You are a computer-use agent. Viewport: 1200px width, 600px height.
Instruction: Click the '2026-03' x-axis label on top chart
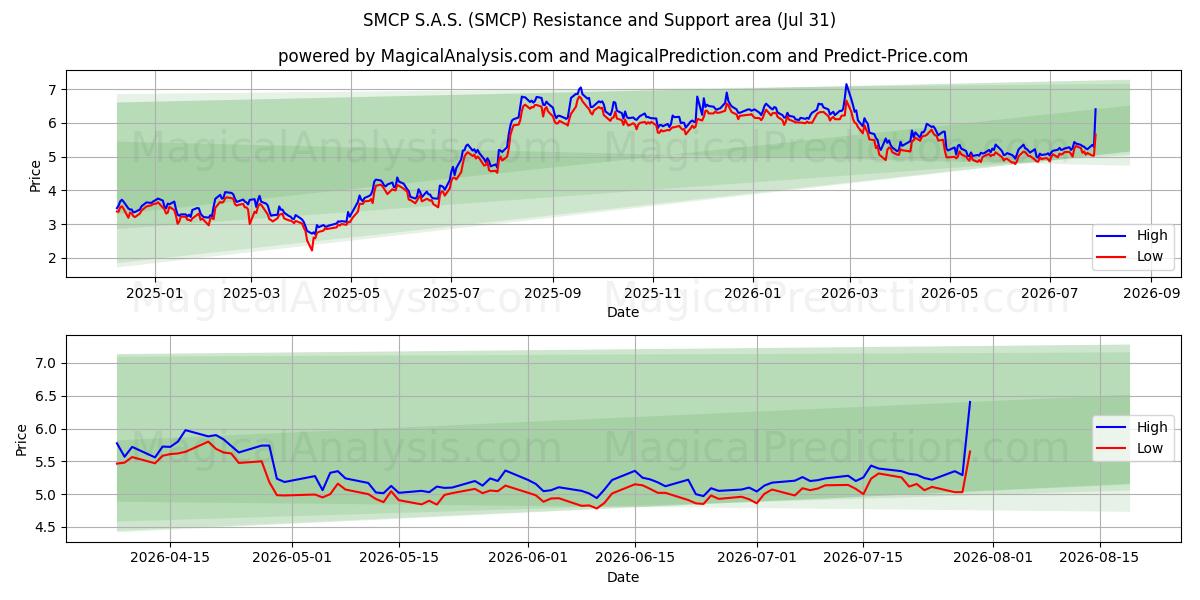point(849,294)
